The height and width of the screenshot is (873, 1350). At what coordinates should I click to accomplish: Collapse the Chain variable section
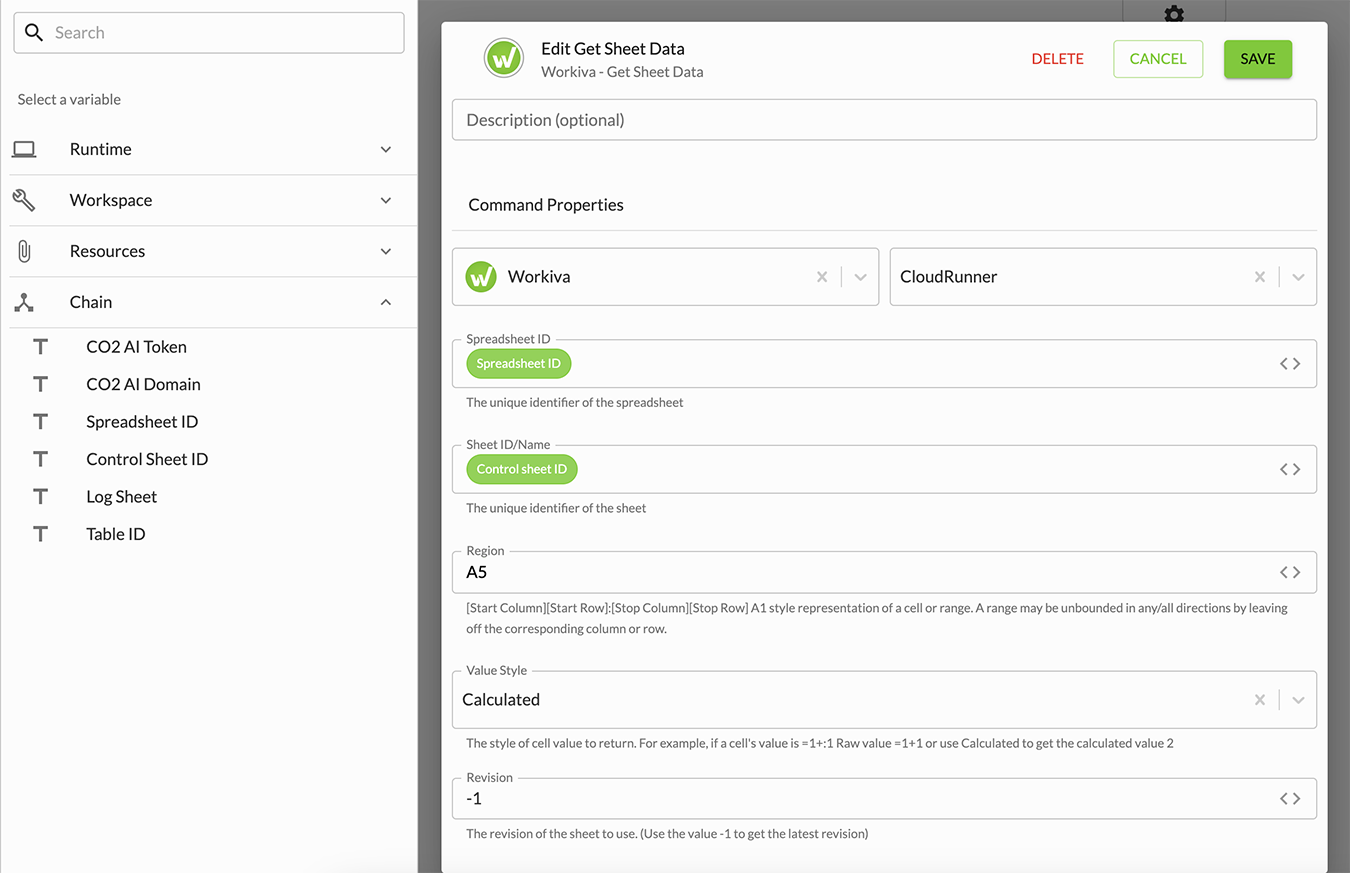click(x=386, y=302)
